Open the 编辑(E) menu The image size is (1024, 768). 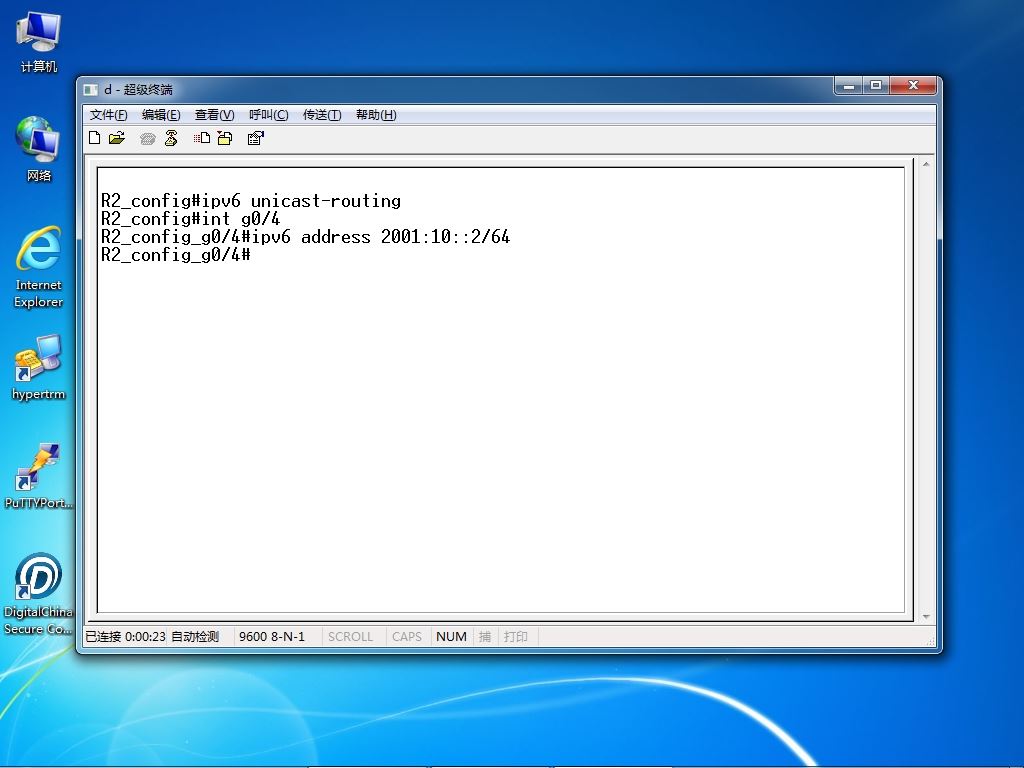pos(161,115)
